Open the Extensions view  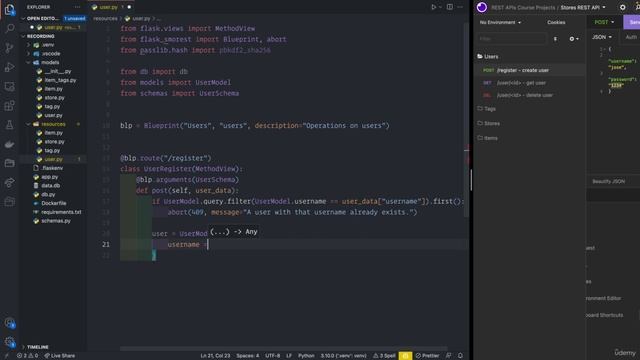[9, 106]
